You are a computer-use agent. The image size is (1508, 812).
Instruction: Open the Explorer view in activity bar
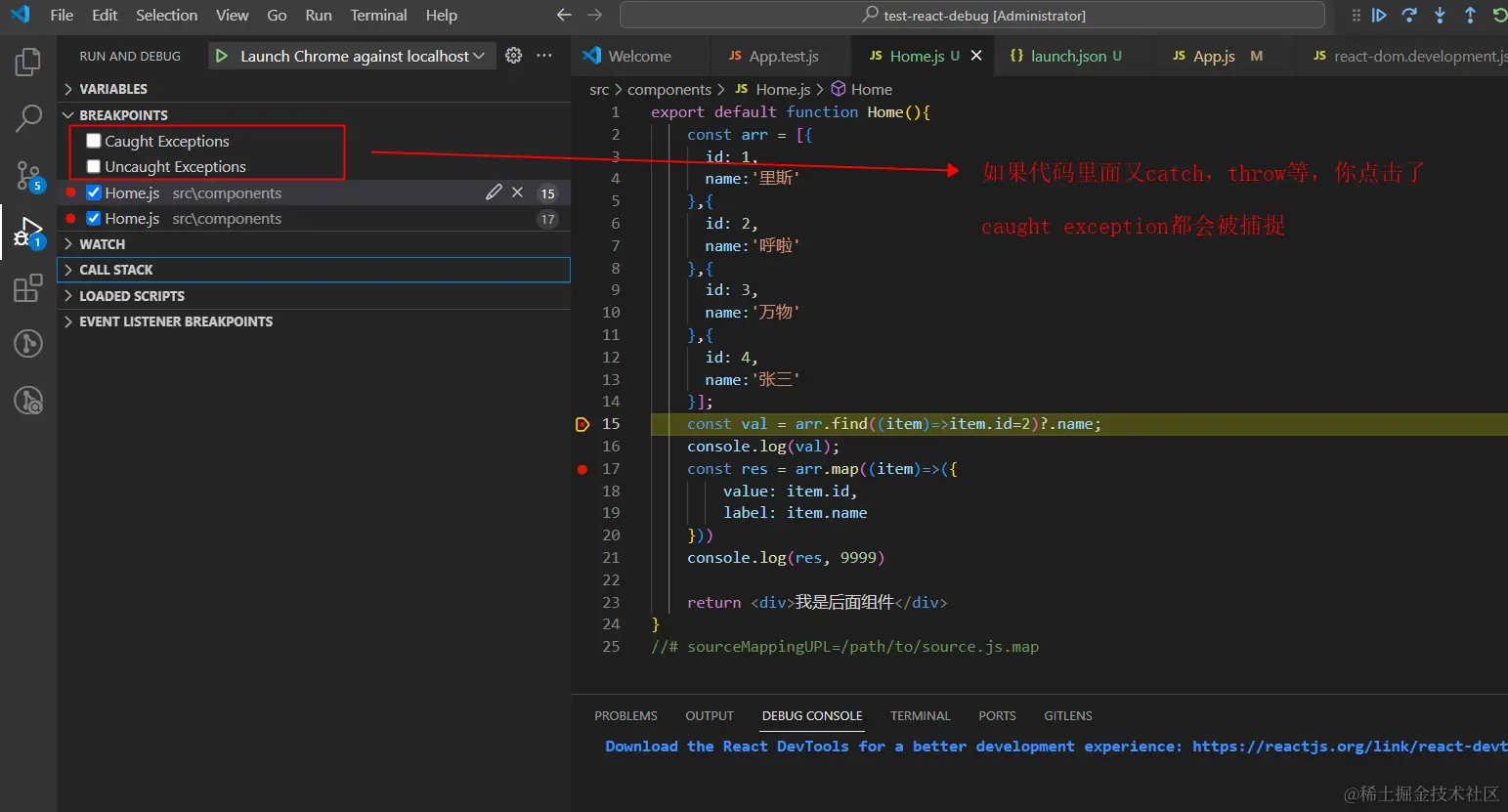point(28,62)
